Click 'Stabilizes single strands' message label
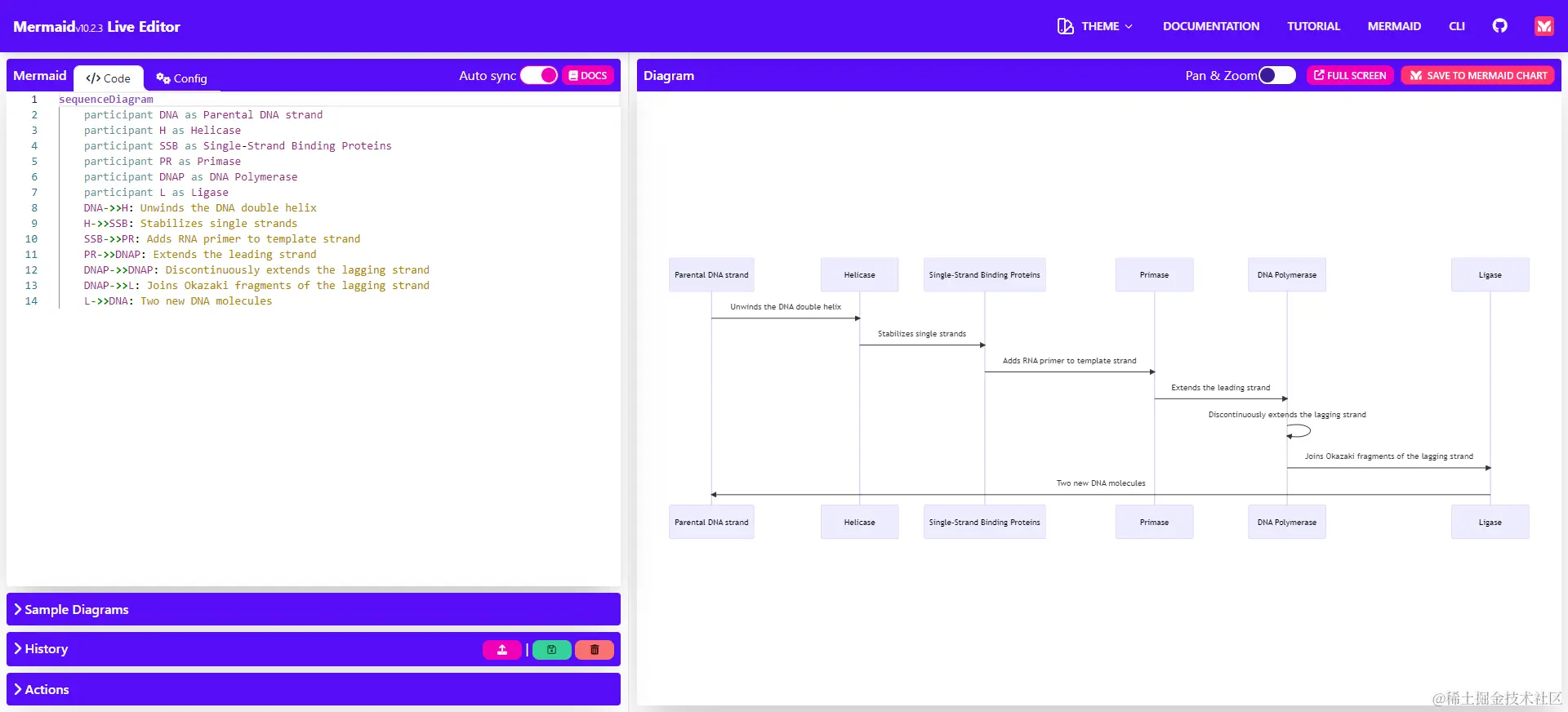Image resolution: width=1568 pixels, height=712 pixels. [x=922, y=334]
